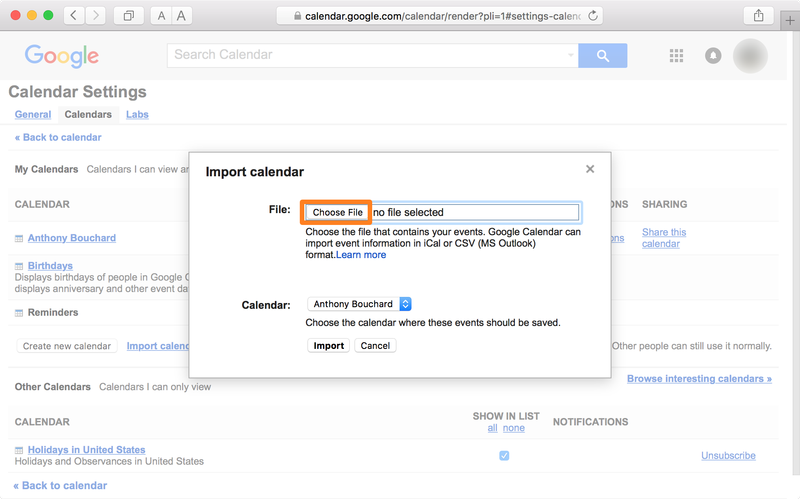Image resolution: width=800 pixels, height=499 pixels.
Task: Click the calendar icon beside Anthony Bouchard
Action: click(19, 238)
